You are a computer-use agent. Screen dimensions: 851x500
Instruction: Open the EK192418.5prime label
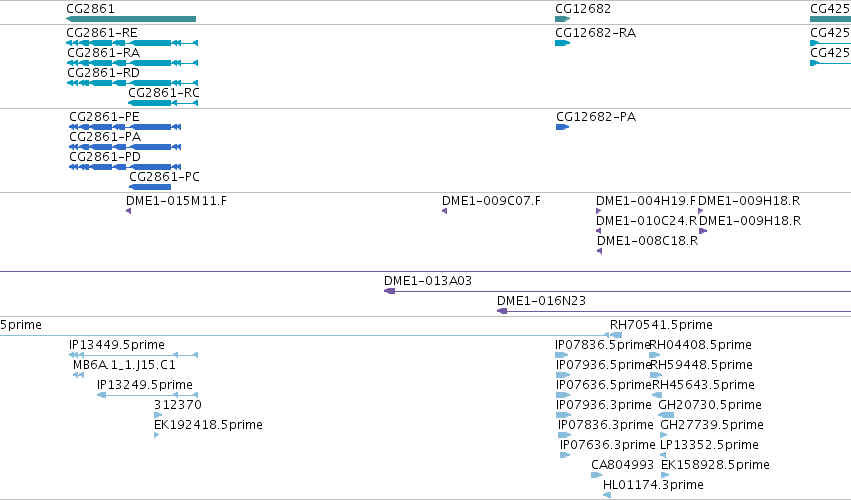coord(208,425)
